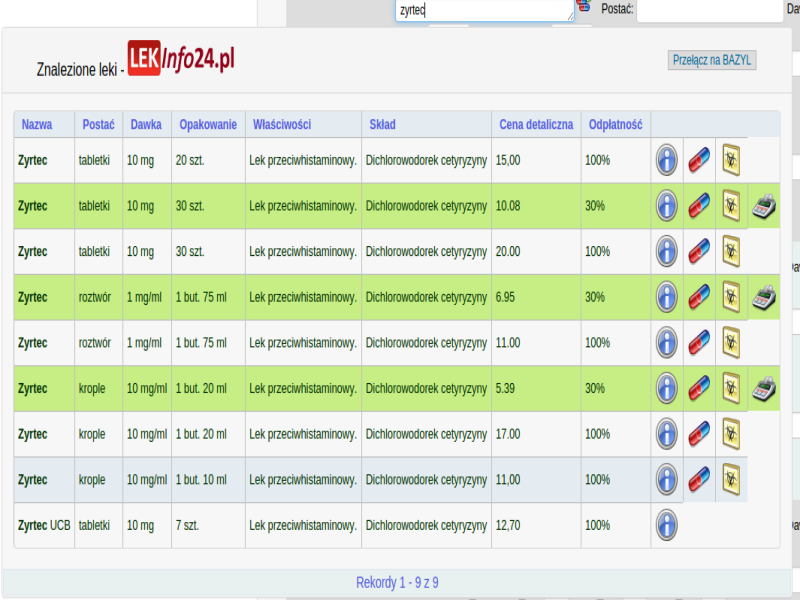This screenshot has width=800, height=600.
Task: Click the price cell 20.00
Action: [536, 252]
